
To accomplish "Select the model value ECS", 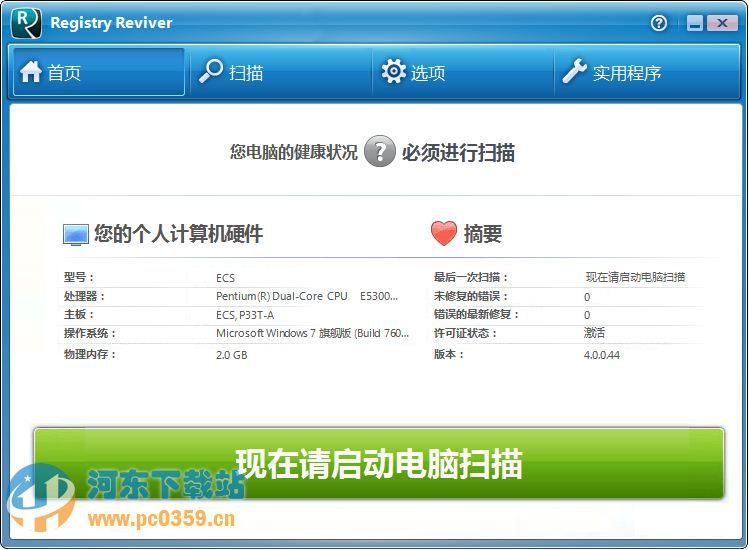I will point(225,278).
